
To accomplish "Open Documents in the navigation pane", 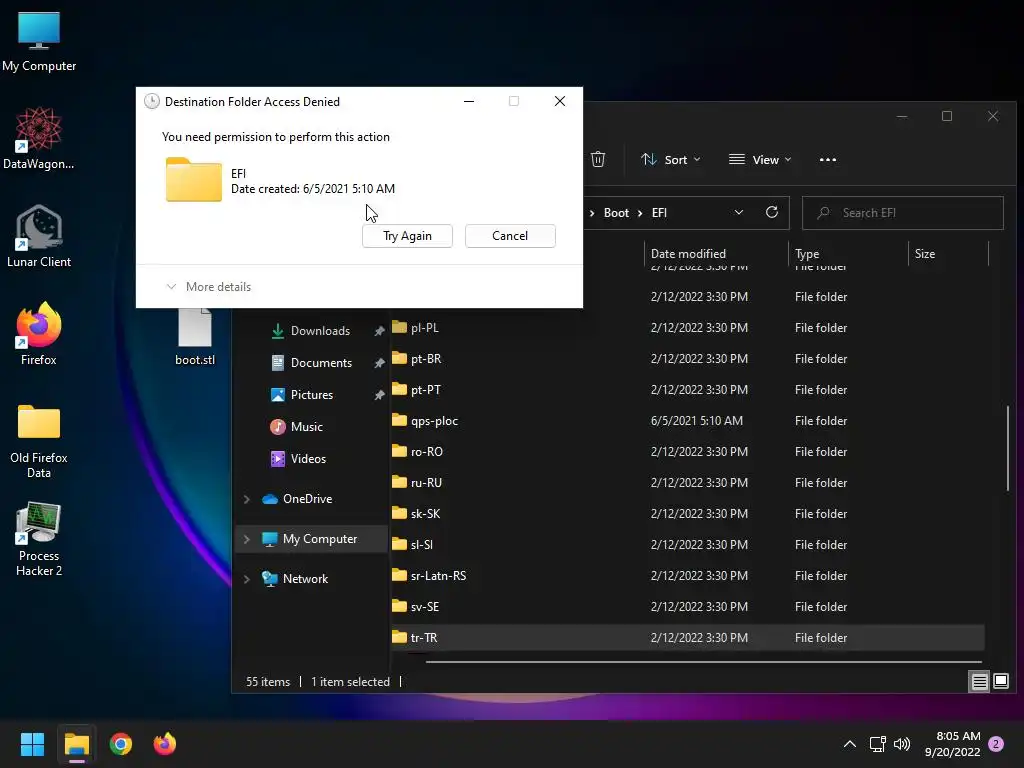I will pyautogui.click(x=321, y=363).
